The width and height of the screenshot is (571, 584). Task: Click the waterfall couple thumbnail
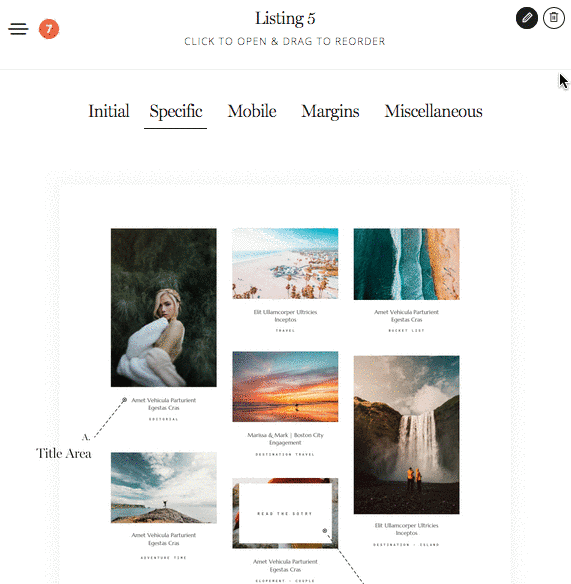tap(406, 435)
